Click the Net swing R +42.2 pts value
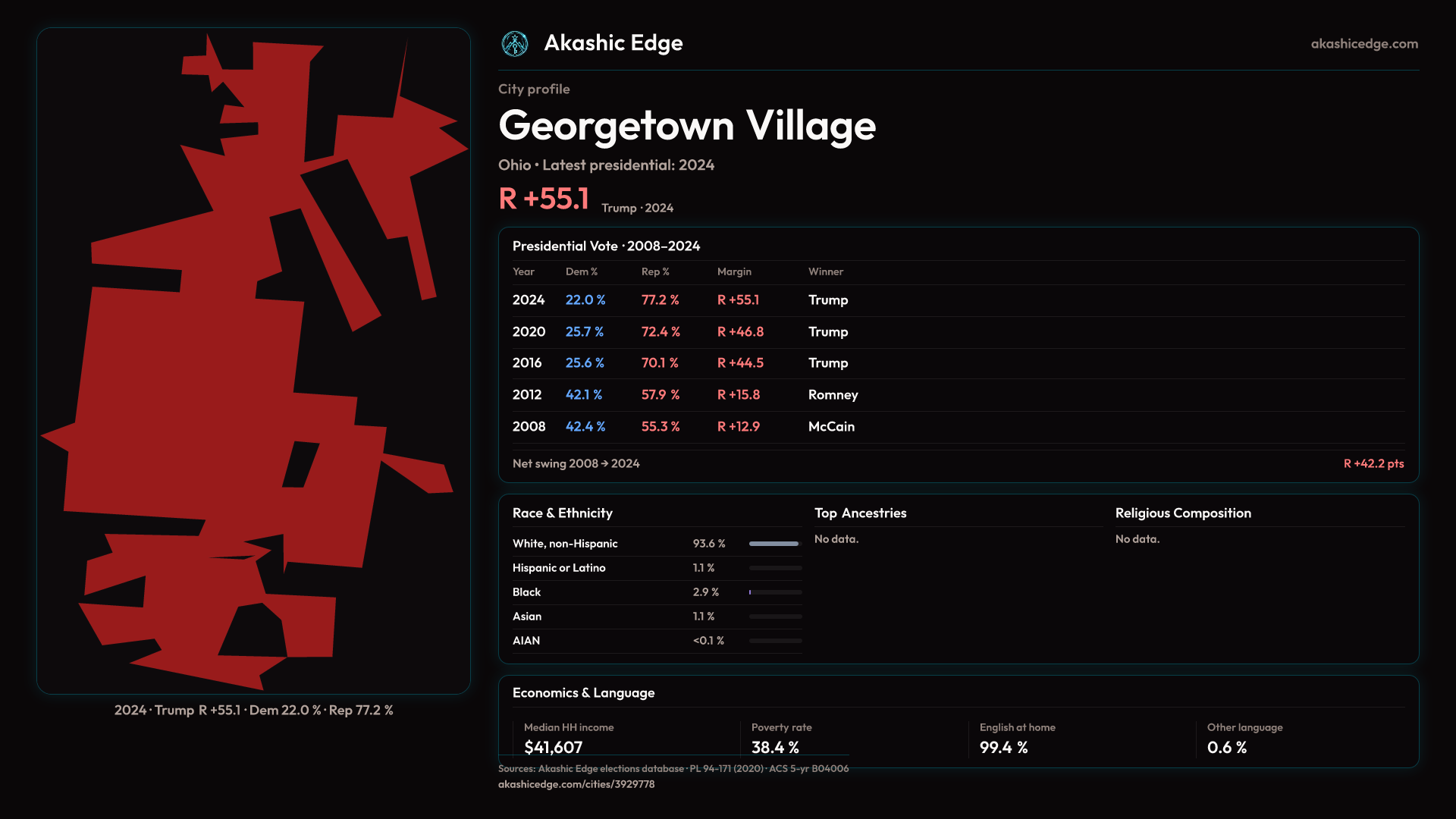This screenshot has width=1456, height=819. [x=1373, y=464]
